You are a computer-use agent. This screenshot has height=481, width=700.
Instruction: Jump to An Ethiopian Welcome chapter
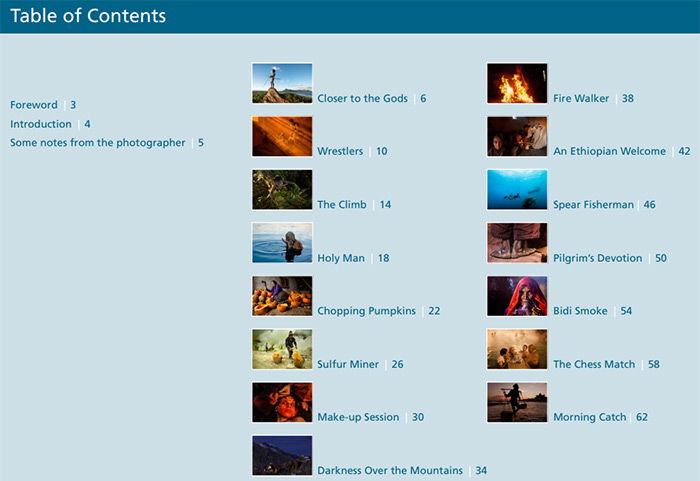point(609,151)
